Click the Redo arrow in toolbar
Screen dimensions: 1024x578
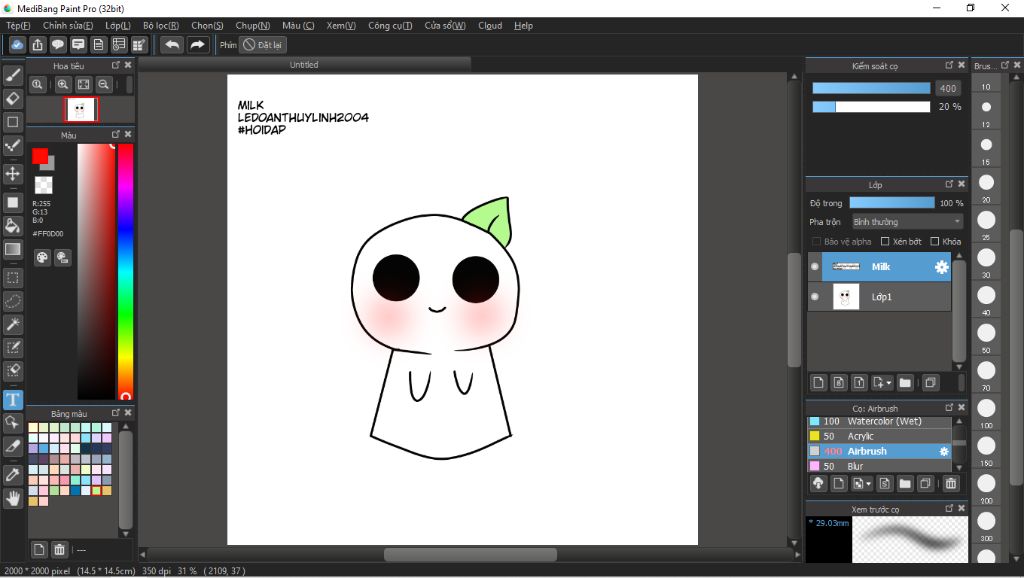point(197,44)
